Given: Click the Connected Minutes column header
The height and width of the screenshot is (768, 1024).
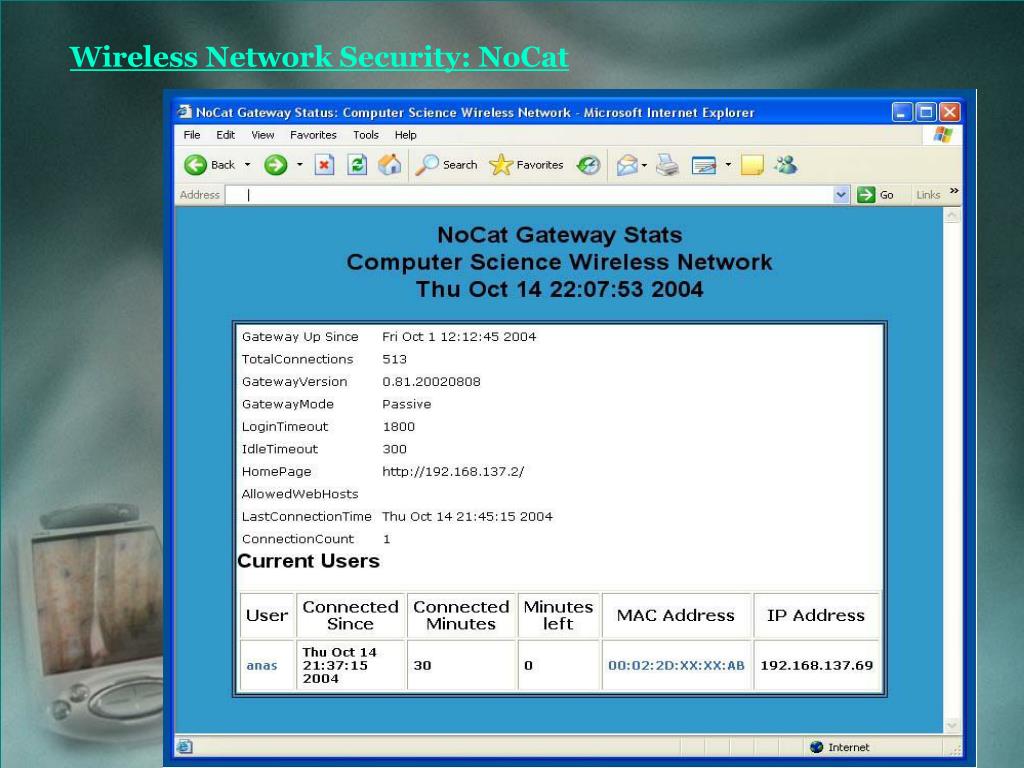Looking at the screenshot, I should coord(461,615).
